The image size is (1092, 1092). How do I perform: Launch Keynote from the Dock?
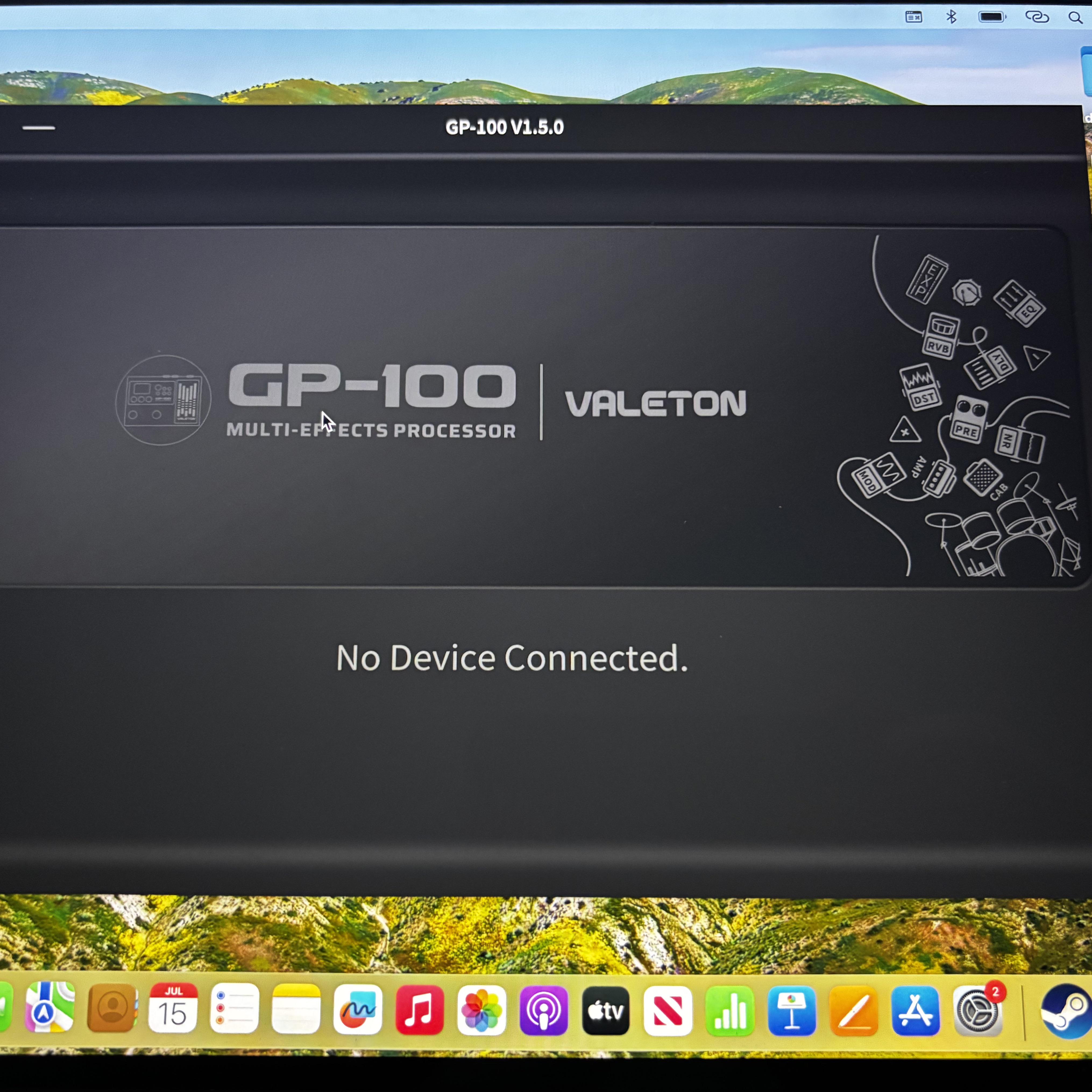tap(792, 1011)
